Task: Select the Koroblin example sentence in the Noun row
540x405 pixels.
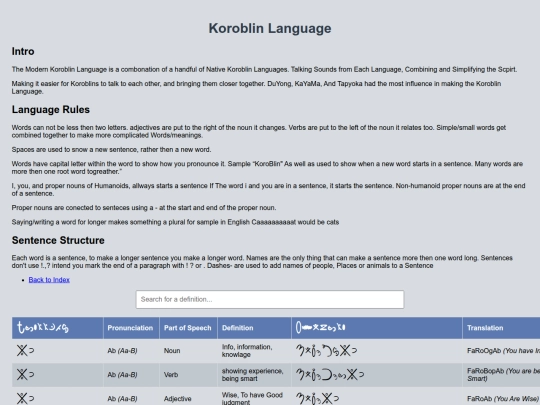Action: pos(326,351)
